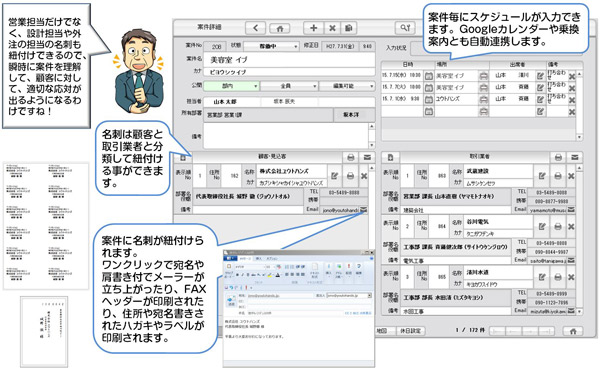Open the calendar icon in the empty schedule row

pyautogui.click(x=429, y=111)
